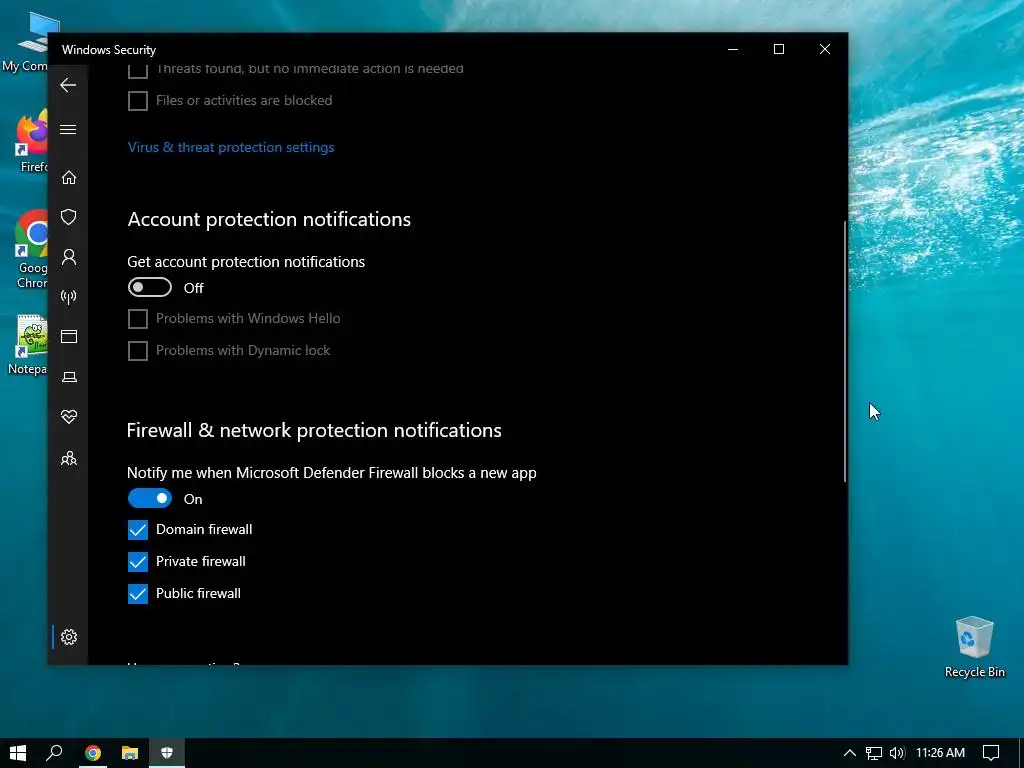This screenshot has height=768, width=1024.
Task: Open the Action Center notification icon
Action: coord(991,753)
